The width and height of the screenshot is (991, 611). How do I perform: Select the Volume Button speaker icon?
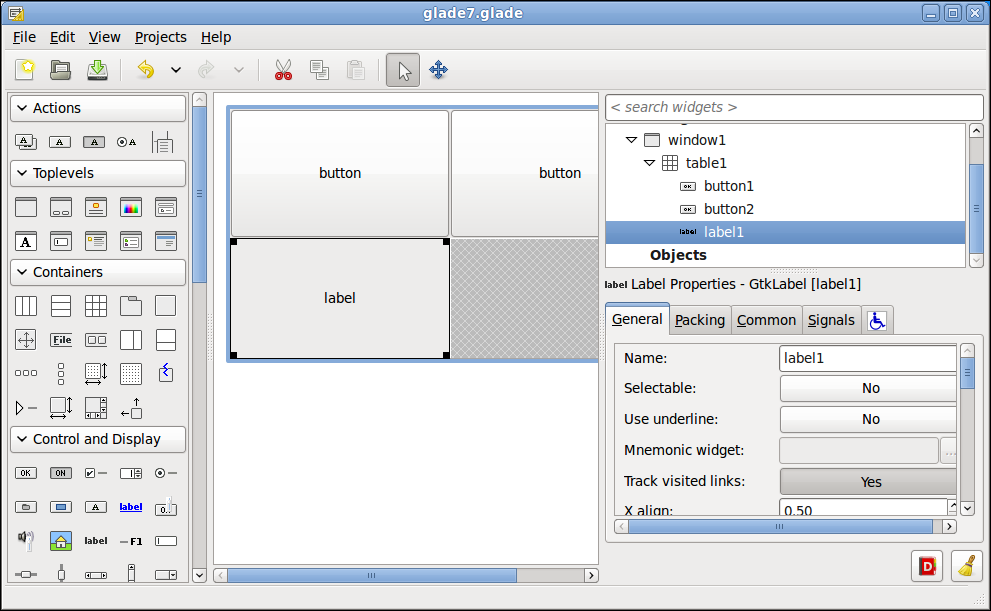coord(26,539)
